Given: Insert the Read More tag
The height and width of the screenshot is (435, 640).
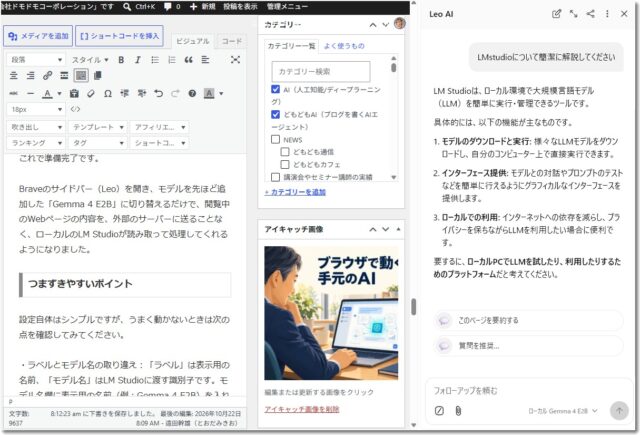Looking at the screenshot, I should coord(64,75).
